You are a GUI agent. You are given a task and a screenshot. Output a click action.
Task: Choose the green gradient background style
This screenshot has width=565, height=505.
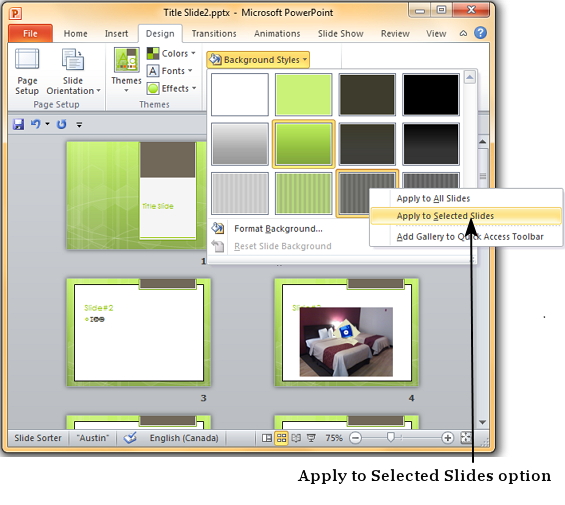[303, 144]
